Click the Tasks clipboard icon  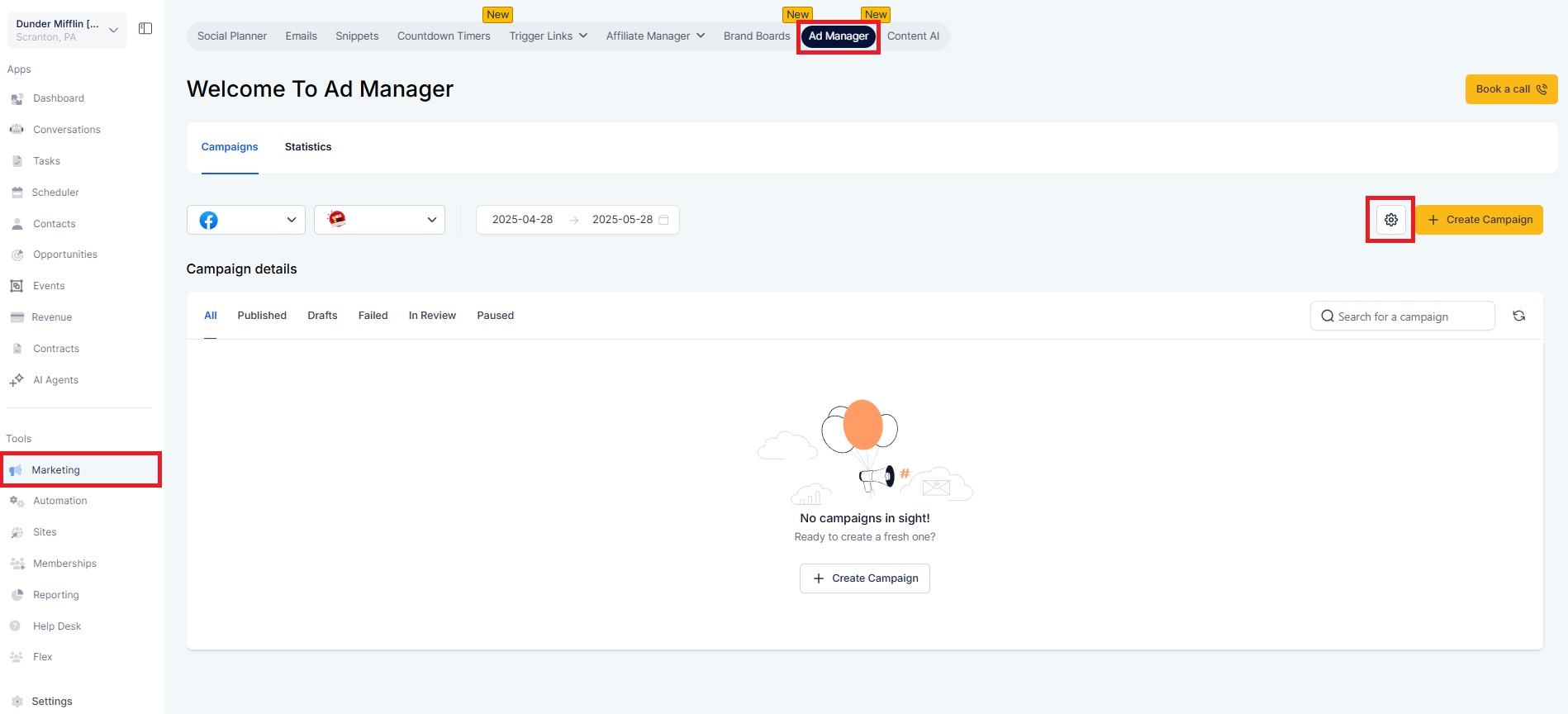(17, 161)
